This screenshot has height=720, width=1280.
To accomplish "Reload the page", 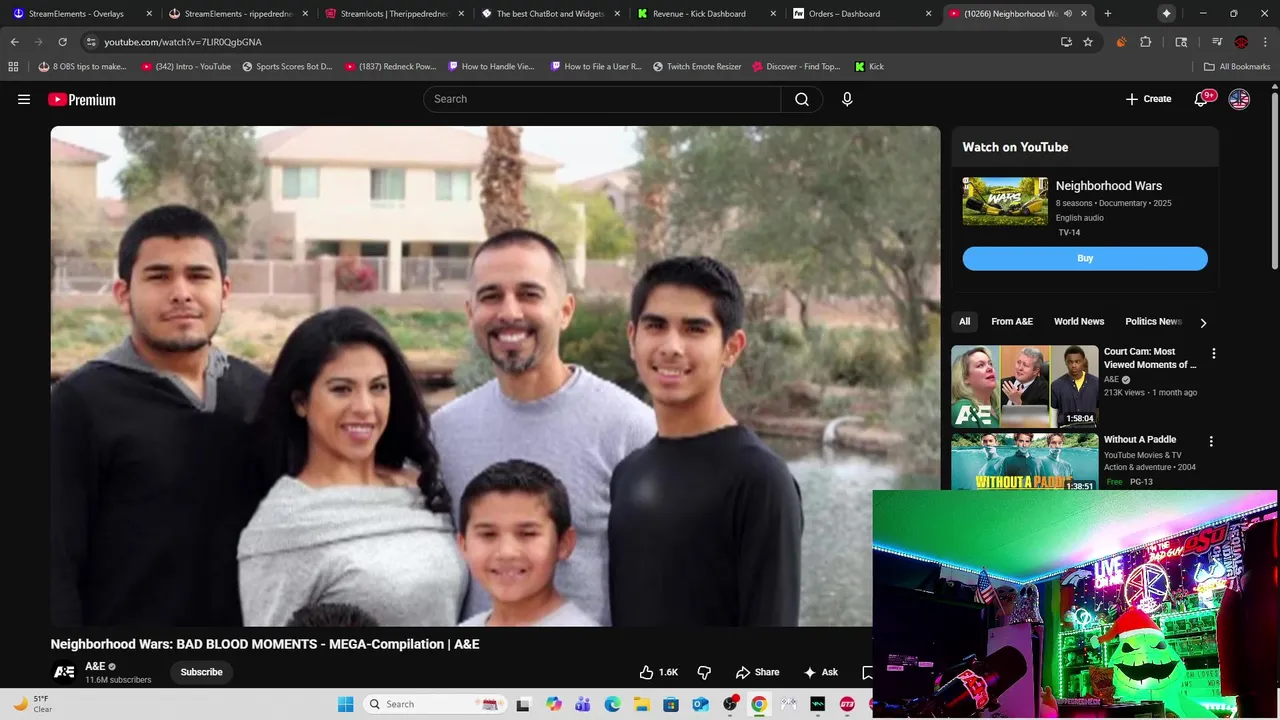I will click(x=62, y=42).
